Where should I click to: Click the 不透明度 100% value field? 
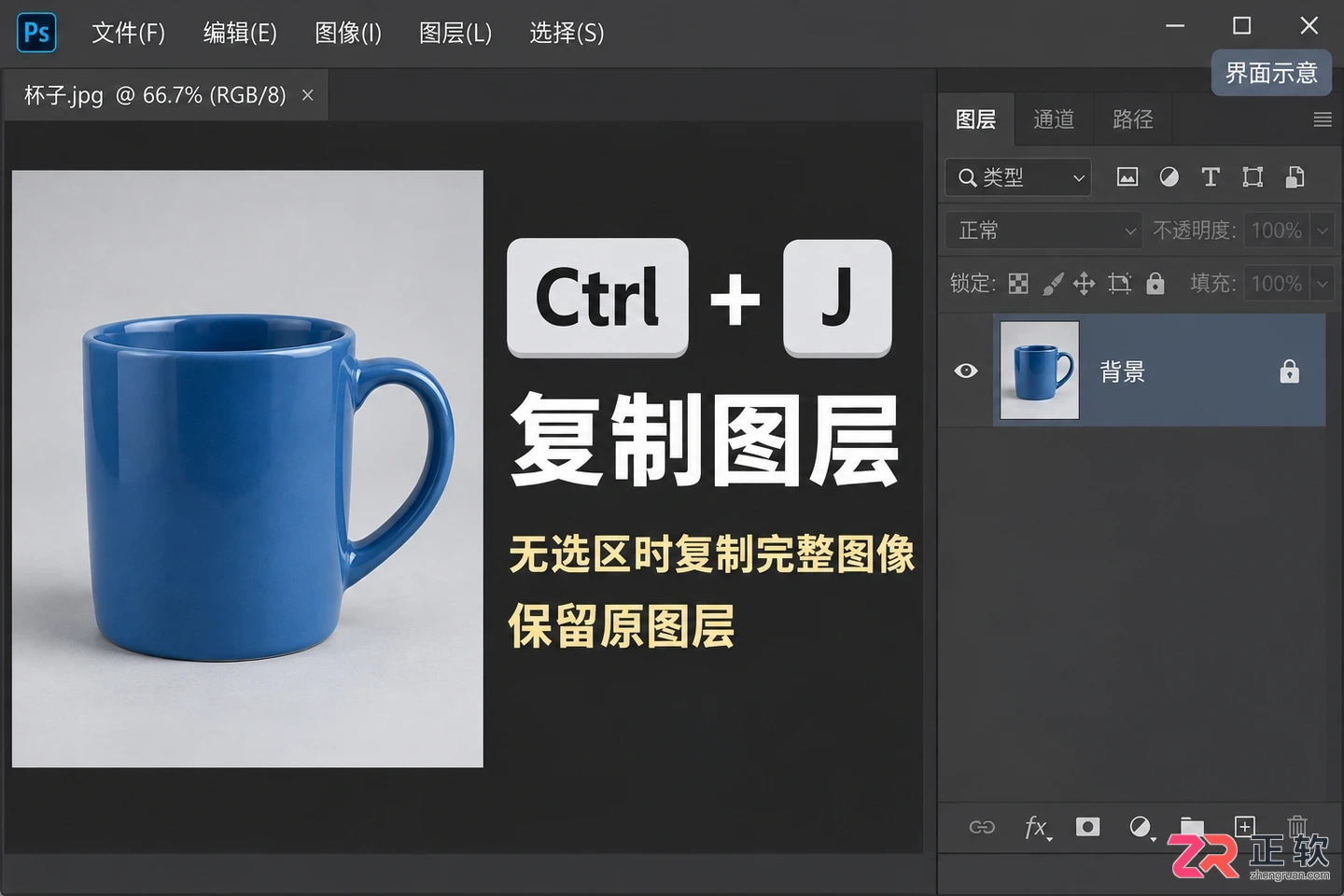point(1277,231)
